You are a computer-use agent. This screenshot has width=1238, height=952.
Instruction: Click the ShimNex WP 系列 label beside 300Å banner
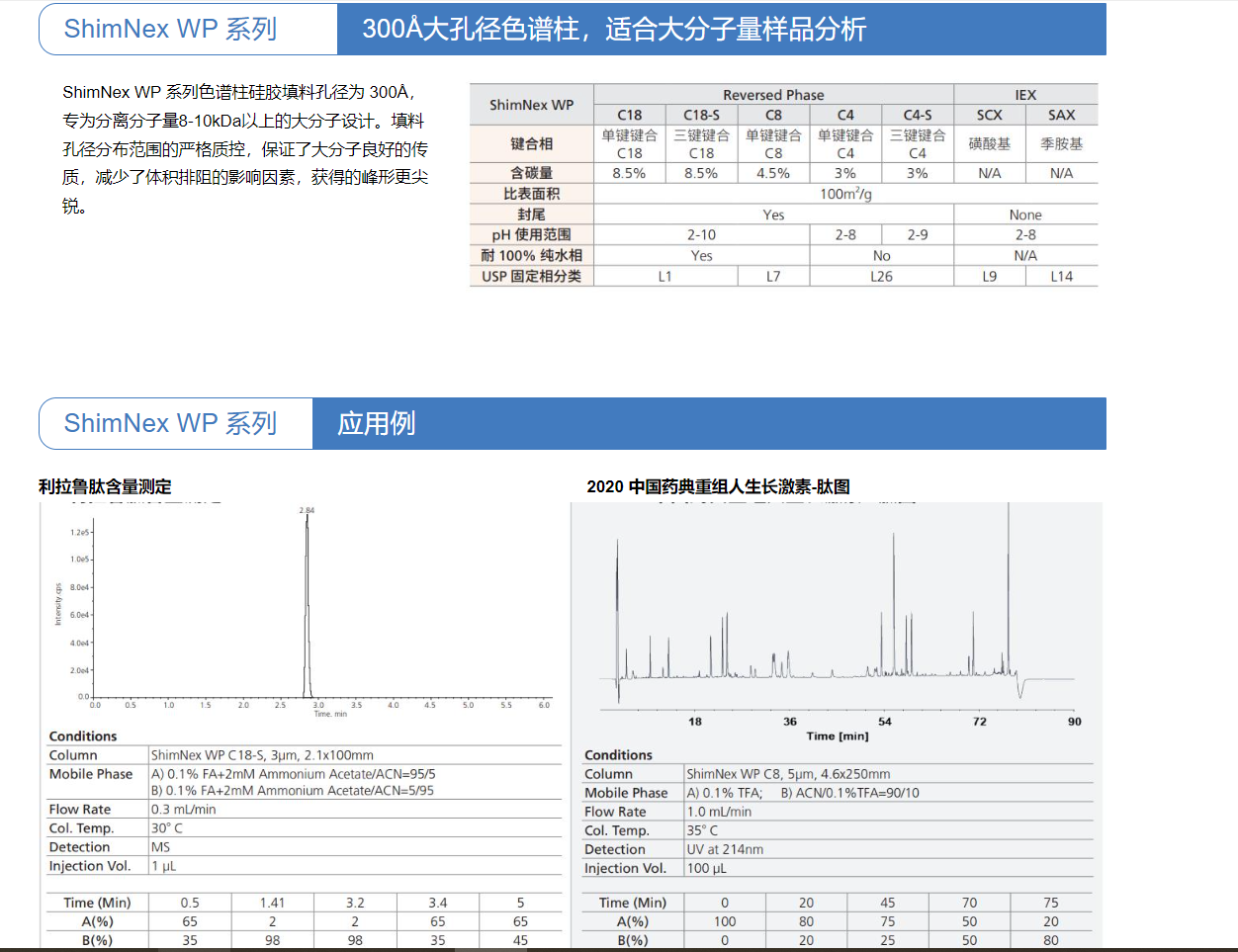point(170,29)
